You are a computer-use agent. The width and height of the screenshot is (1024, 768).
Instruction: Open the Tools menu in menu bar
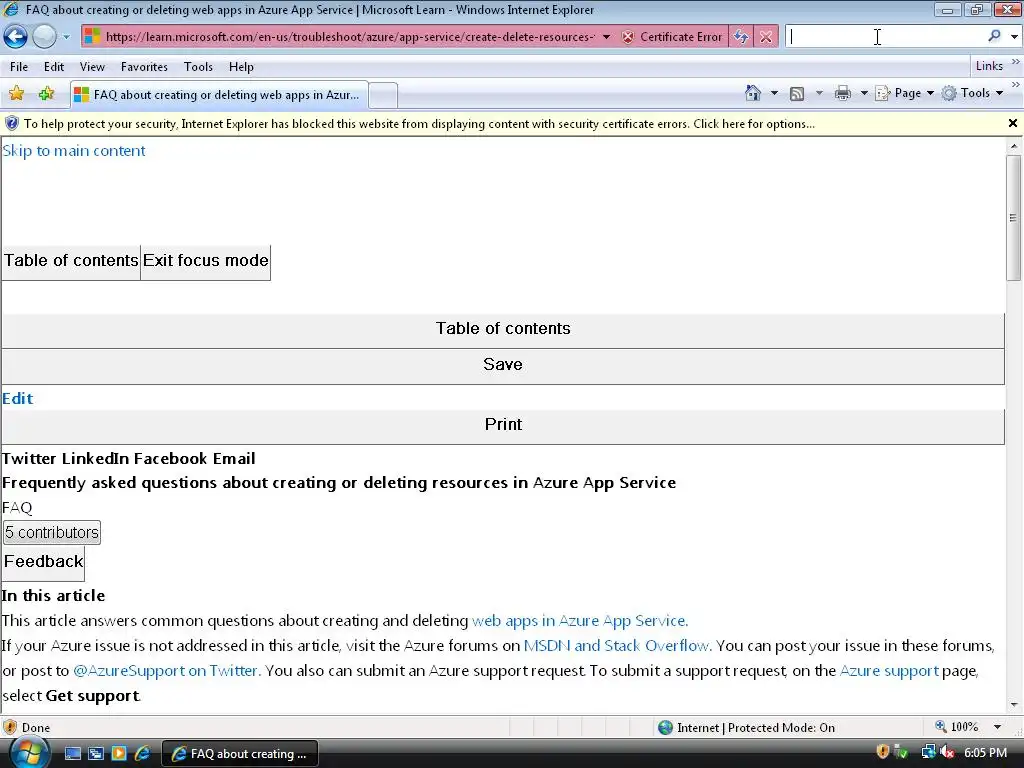click(x=198, y=67)
